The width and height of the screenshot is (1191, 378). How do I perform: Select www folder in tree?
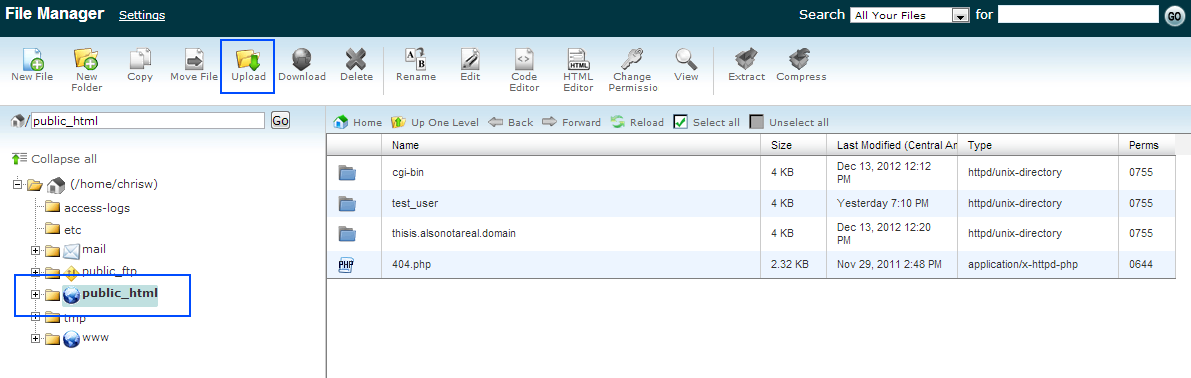pos(95,337)
